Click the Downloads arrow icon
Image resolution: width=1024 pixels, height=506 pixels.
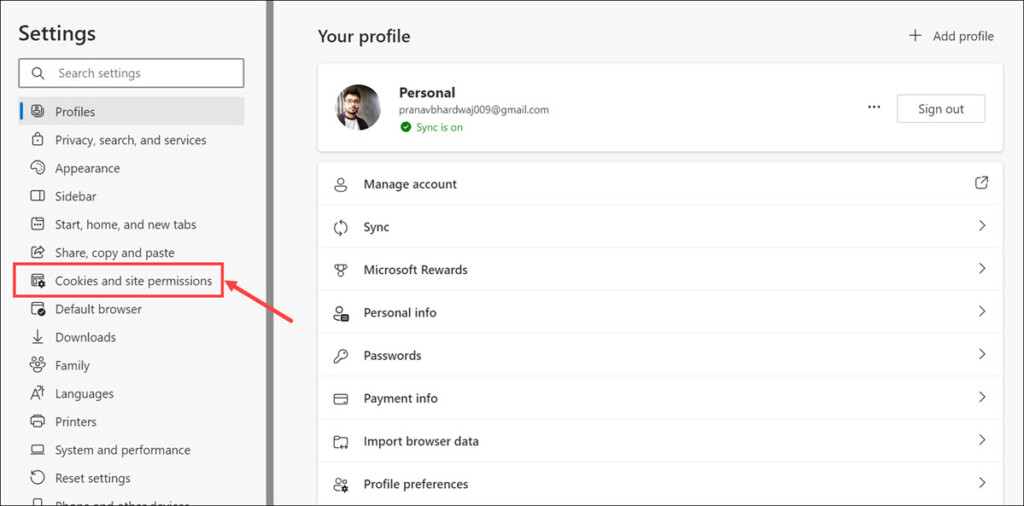[x=38, y=337]
